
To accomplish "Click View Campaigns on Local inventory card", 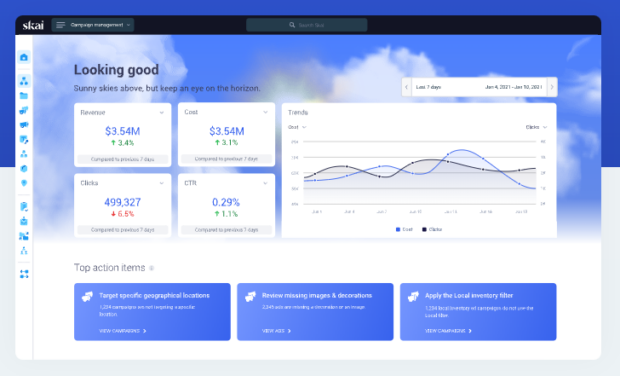I will pyautogui.click(x=448, y=331).
